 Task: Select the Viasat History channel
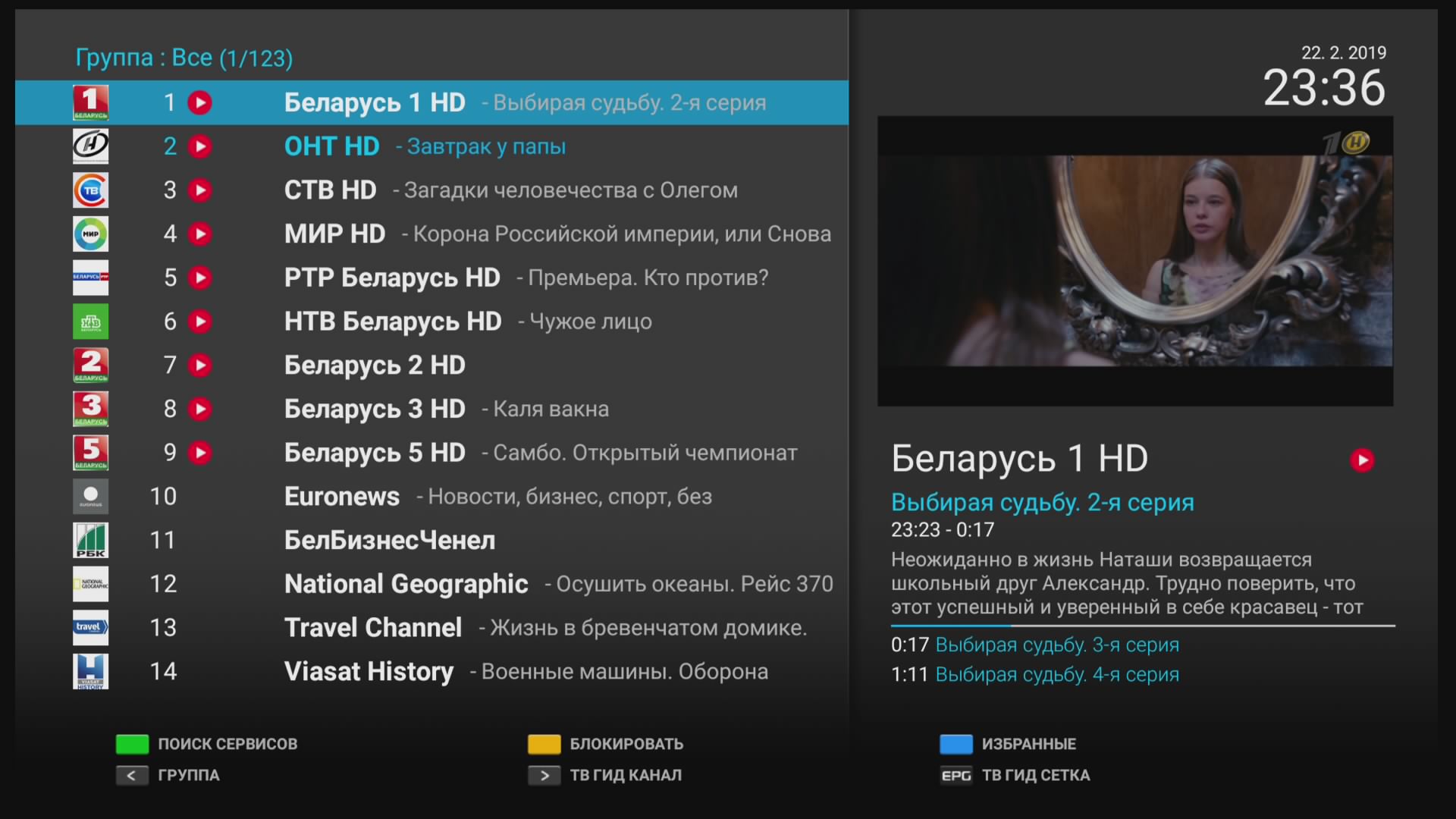tap(431, 672)
